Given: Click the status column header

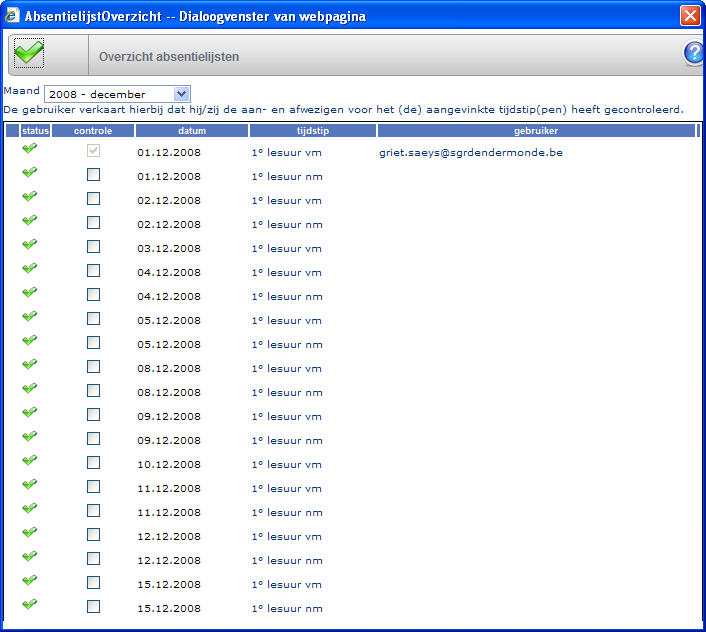Looking at the screenshot, I should (x=35, y=131).
